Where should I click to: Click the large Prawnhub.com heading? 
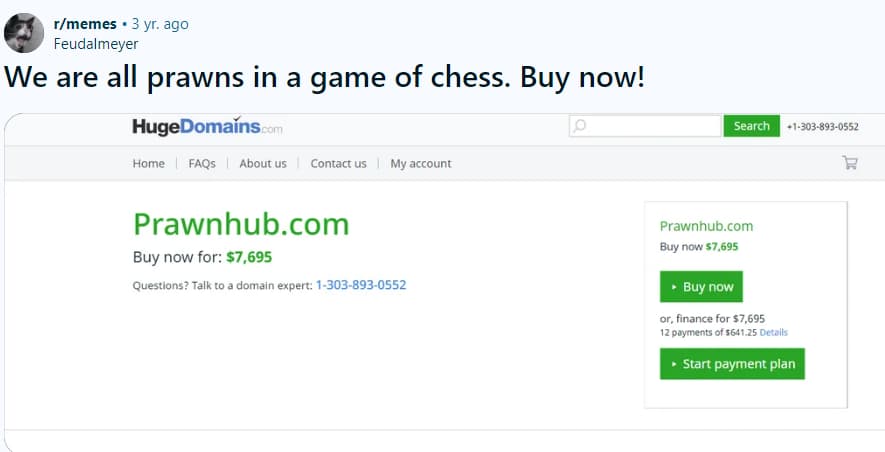[241, 223]
